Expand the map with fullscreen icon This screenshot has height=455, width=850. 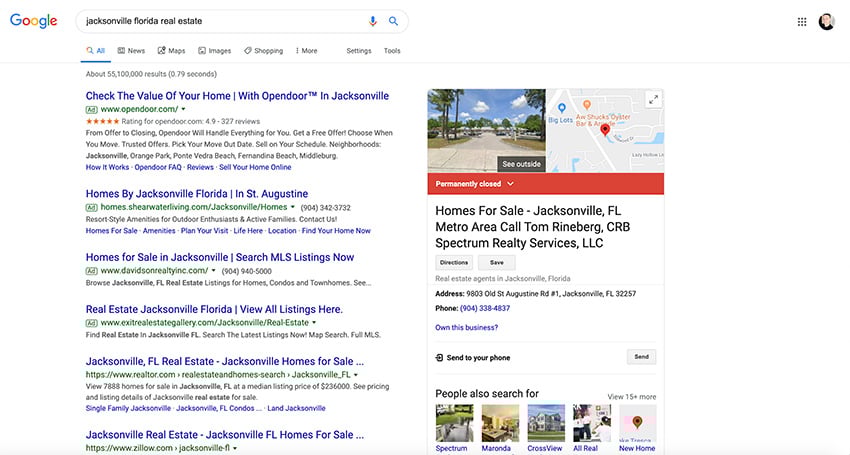point(654,99)
